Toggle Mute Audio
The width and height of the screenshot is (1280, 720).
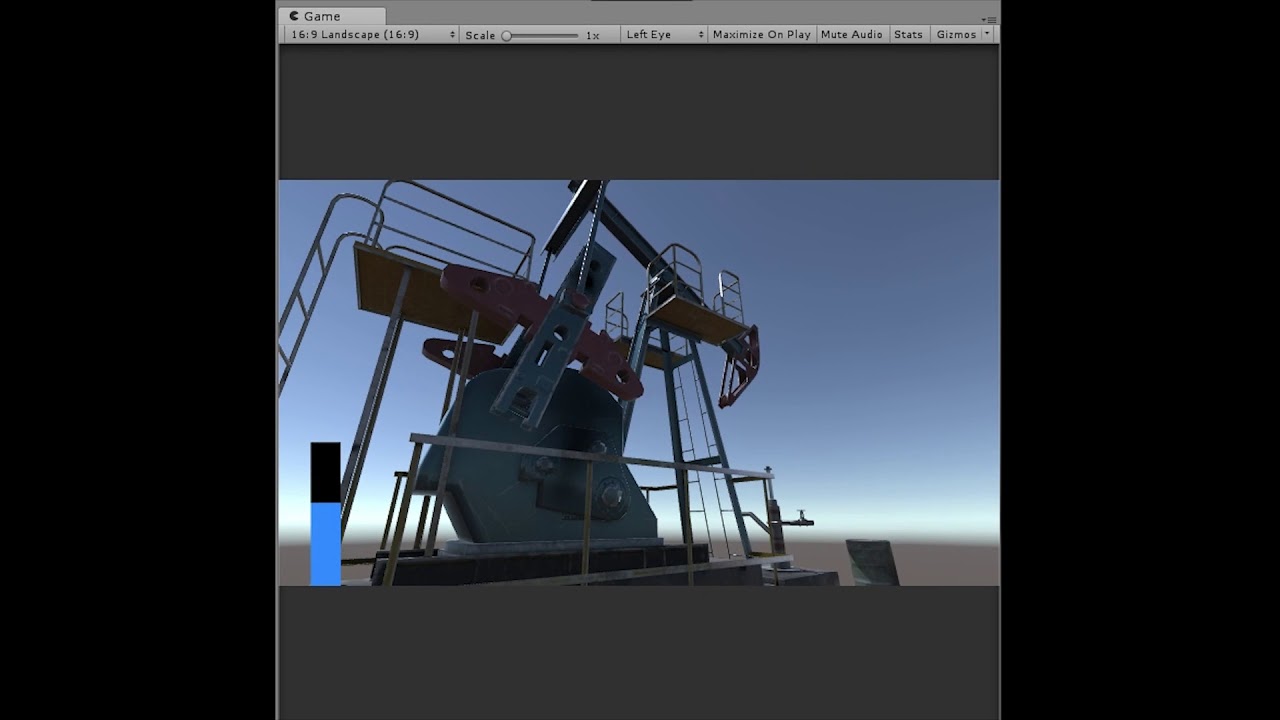tap(851, 34)
